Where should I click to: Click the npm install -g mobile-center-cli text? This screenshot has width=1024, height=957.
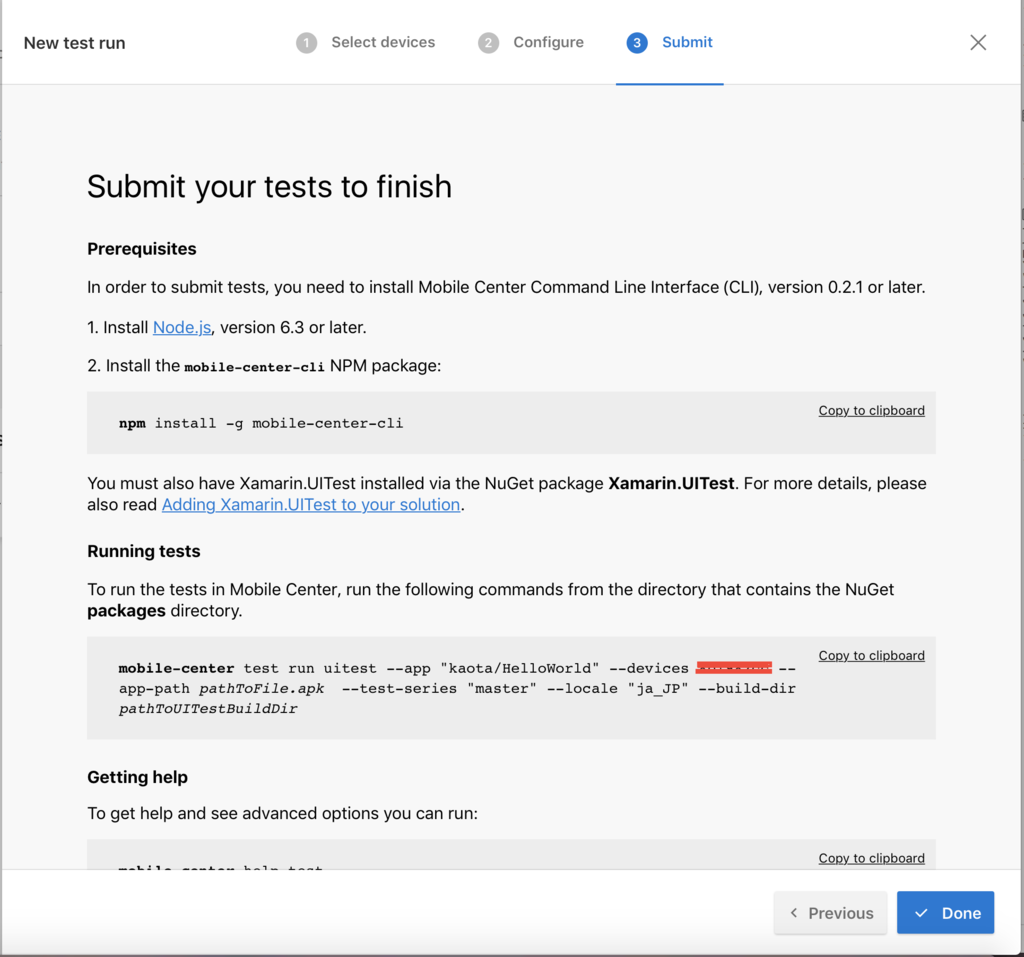(x=261, y=423)
